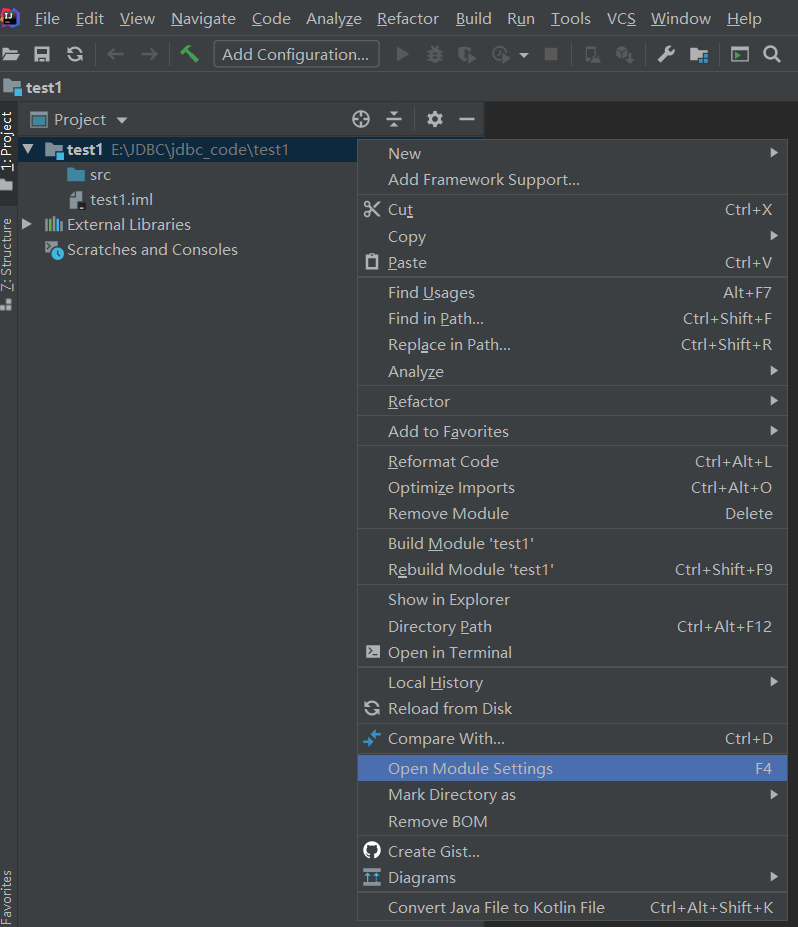This screenshot has height=927, width=798.
Task: Click the Terminal icon on the toolbar
Action: [741, 54]
